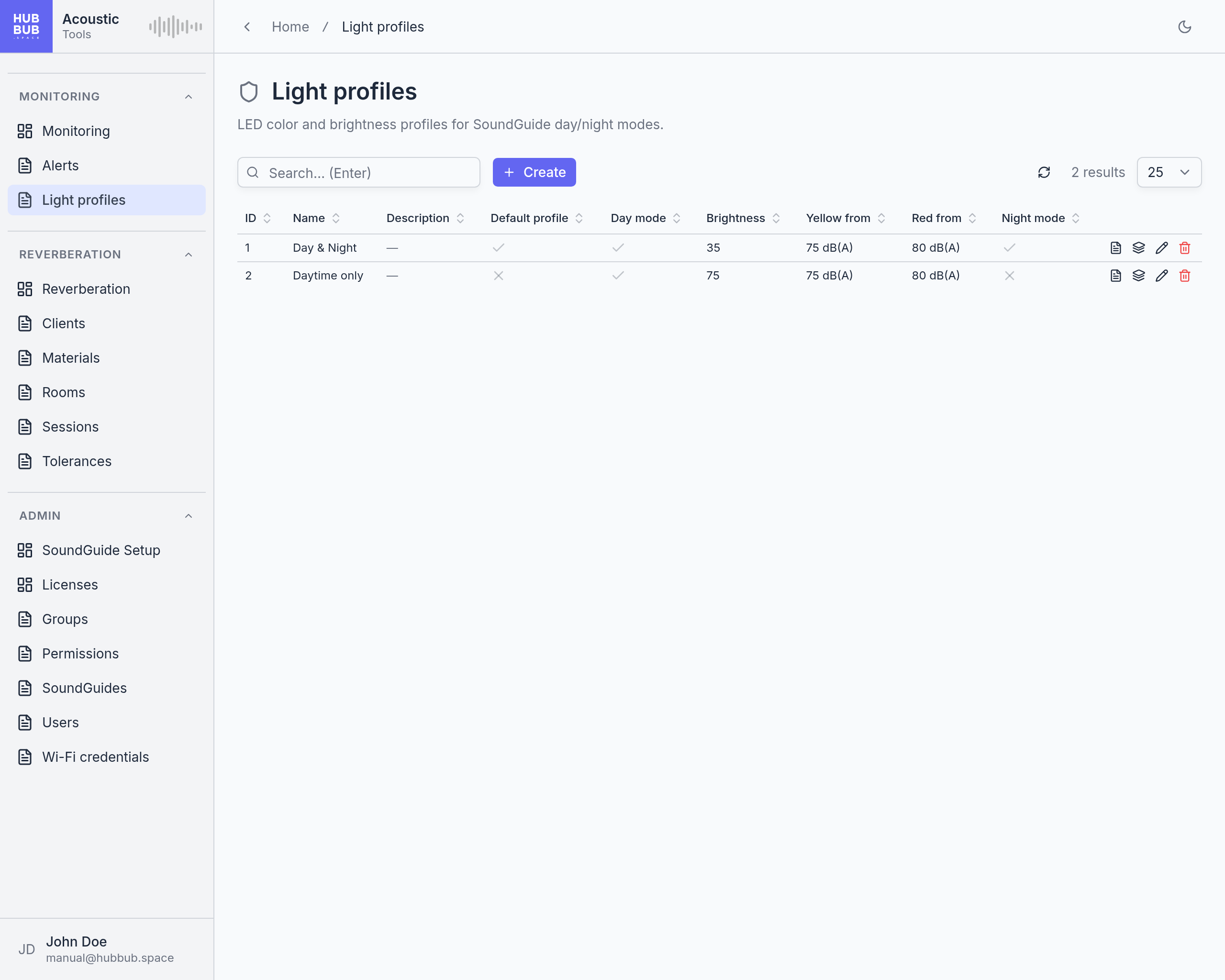
Task: Sort table by the Brightness column
Action: click(743, 218)
